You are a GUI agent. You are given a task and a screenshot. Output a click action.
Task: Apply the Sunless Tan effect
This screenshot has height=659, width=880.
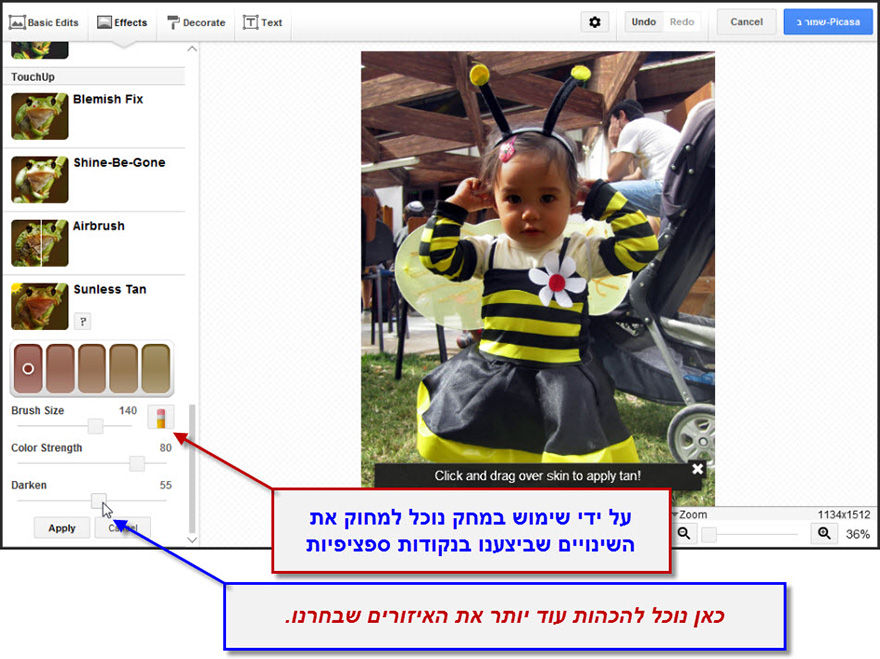tap(61, 528)
